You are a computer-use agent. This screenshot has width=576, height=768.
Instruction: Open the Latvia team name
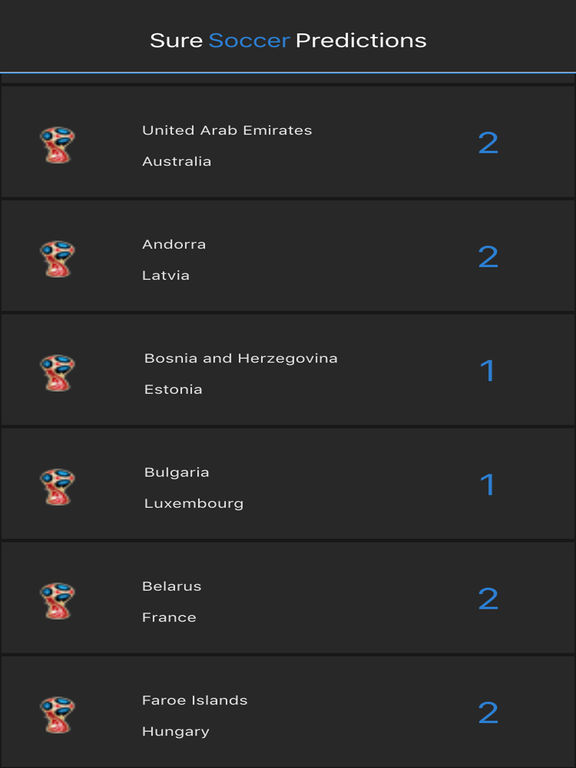[x=166, y=275]
